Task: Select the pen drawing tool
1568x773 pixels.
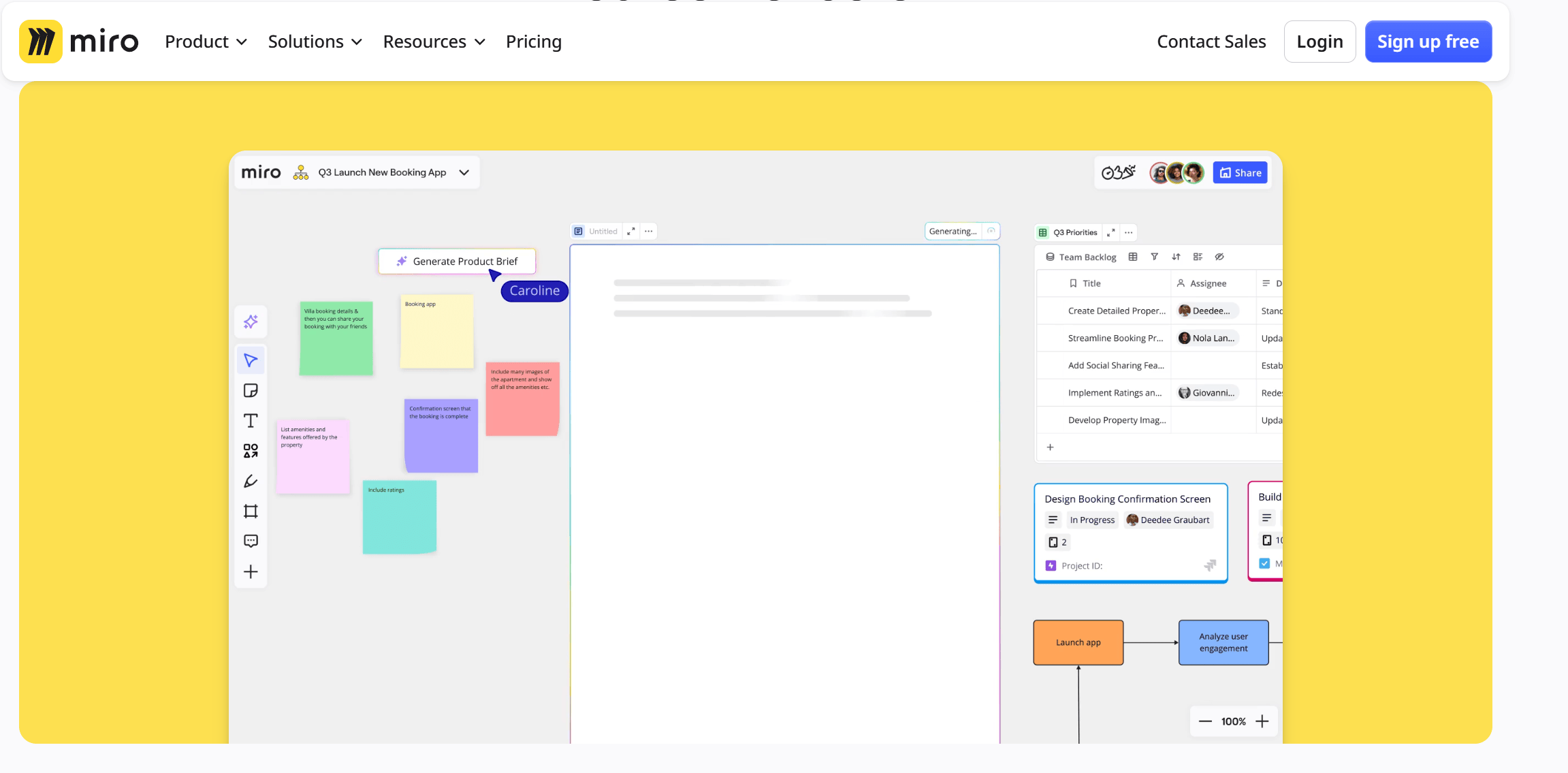Action: [251, 482]
